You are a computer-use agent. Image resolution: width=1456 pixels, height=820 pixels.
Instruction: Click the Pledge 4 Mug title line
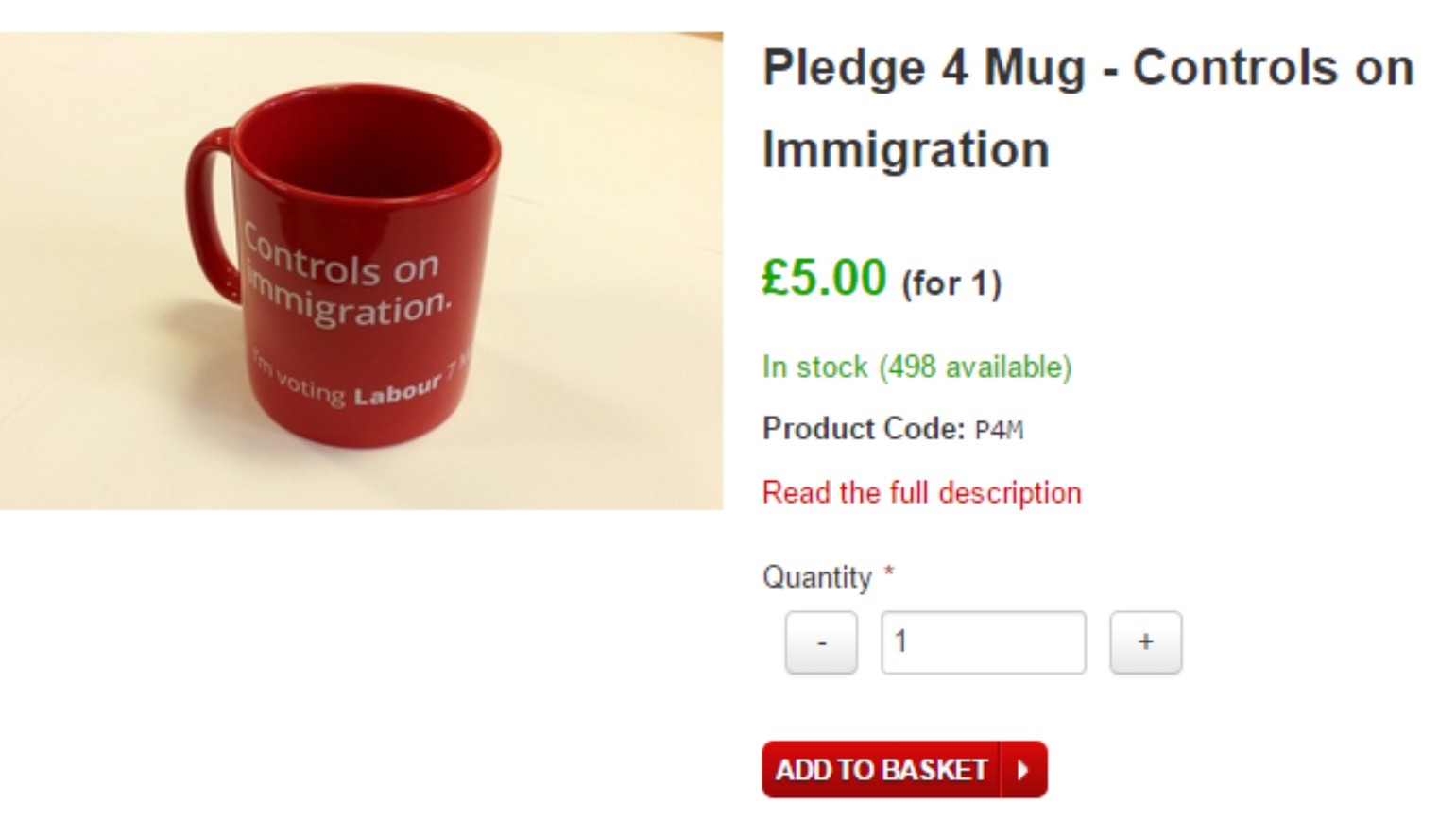coord(1088,68)
